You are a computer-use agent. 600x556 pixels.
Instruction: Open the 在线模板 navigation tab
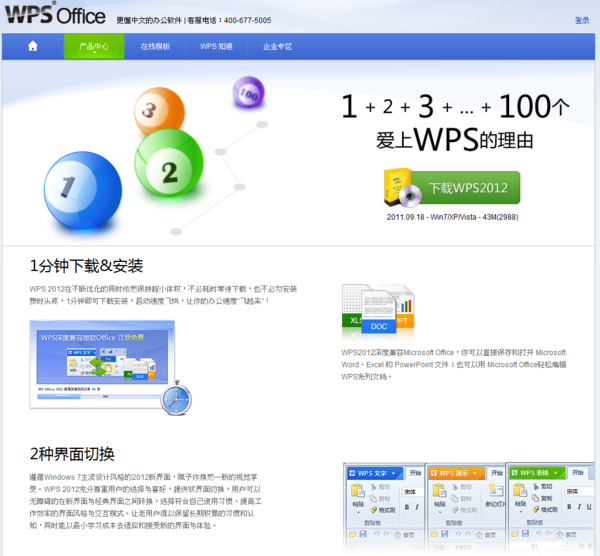pos(155,47)
